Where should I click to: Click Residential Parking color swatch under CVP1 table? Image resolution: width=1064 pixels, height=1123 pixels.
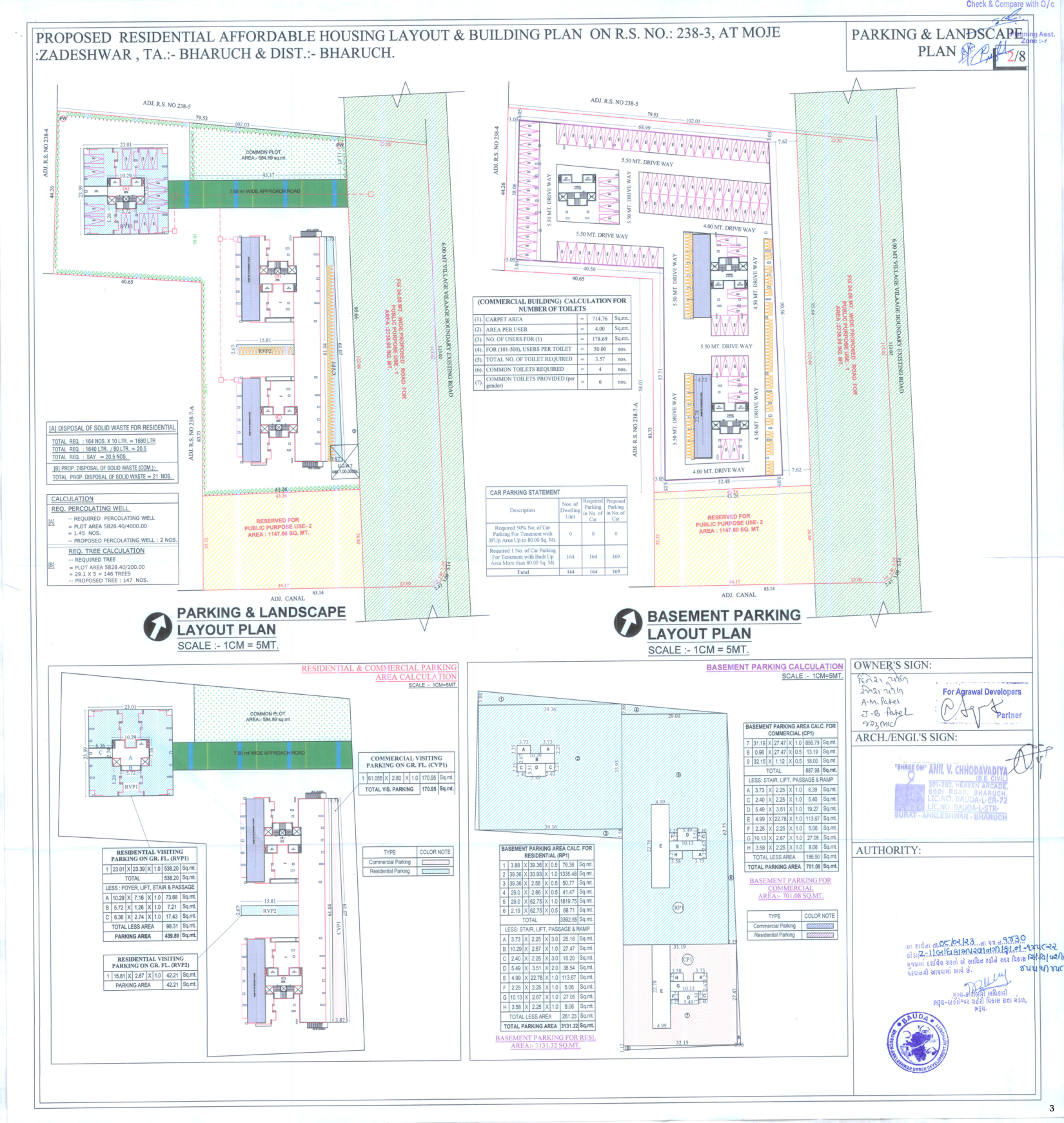(x=435, y=871)
